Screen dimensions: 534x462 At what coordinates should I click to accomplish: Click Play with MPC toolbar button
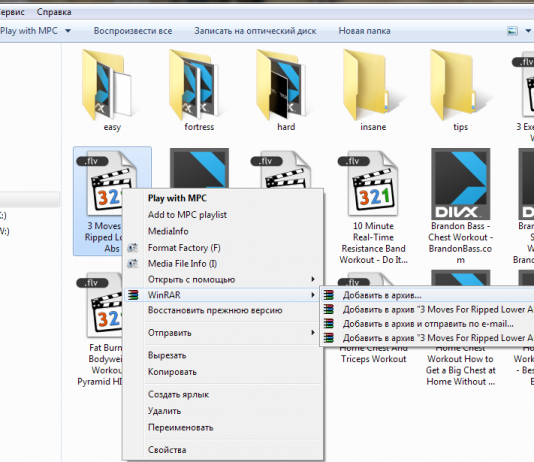[x=29, y=31]
